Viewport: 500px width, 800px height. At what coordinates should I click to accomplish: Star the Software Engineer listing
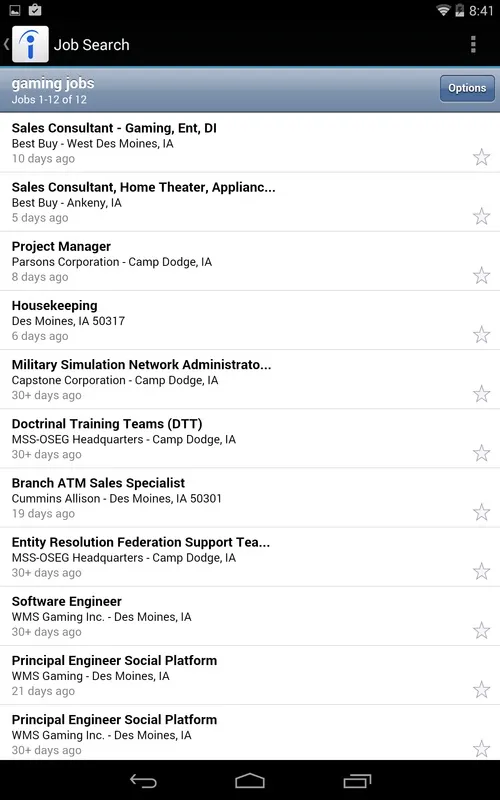(481, 631)
